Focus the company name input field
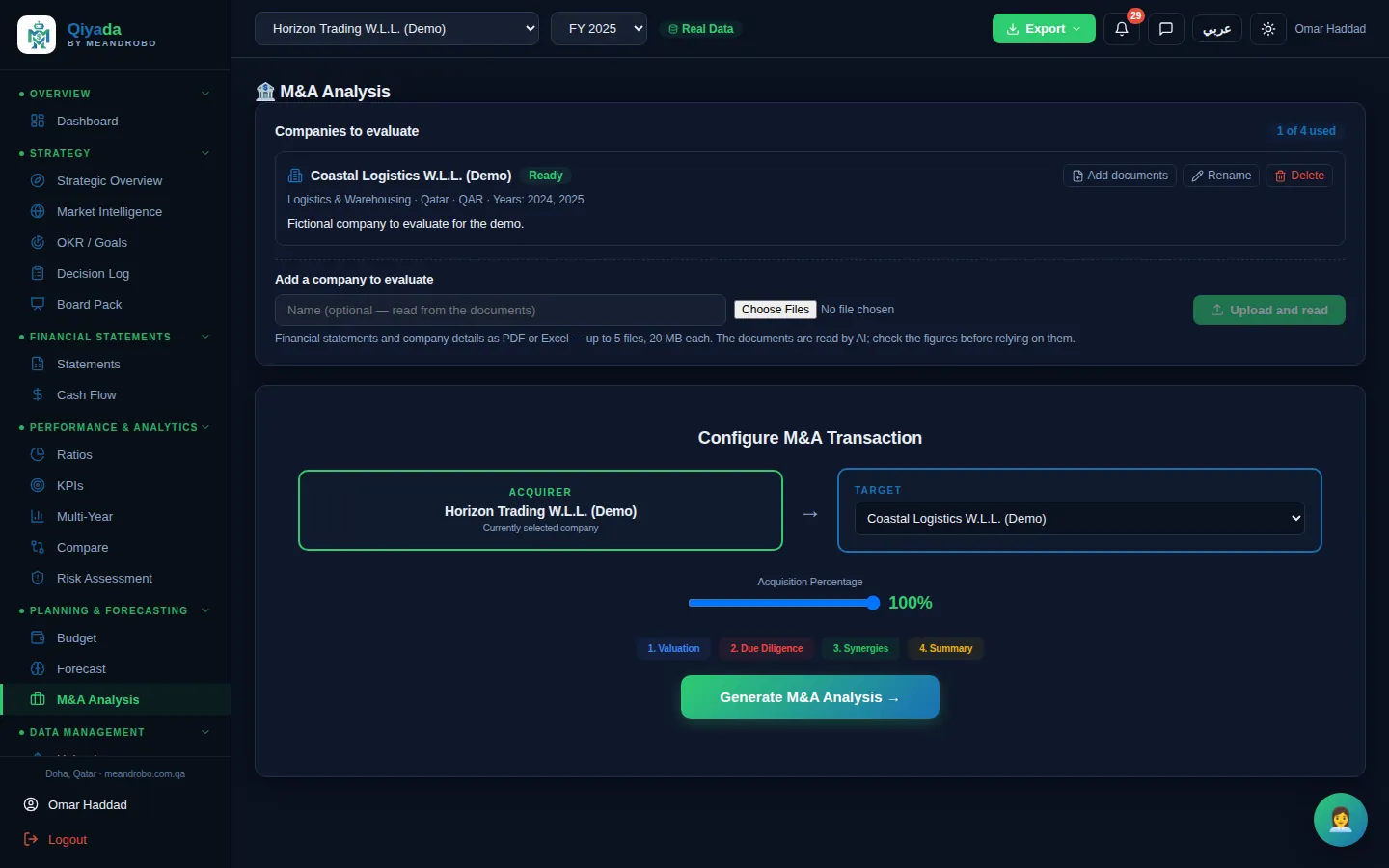The height and width of the screenshot is (868, 1389). point(501,310)
